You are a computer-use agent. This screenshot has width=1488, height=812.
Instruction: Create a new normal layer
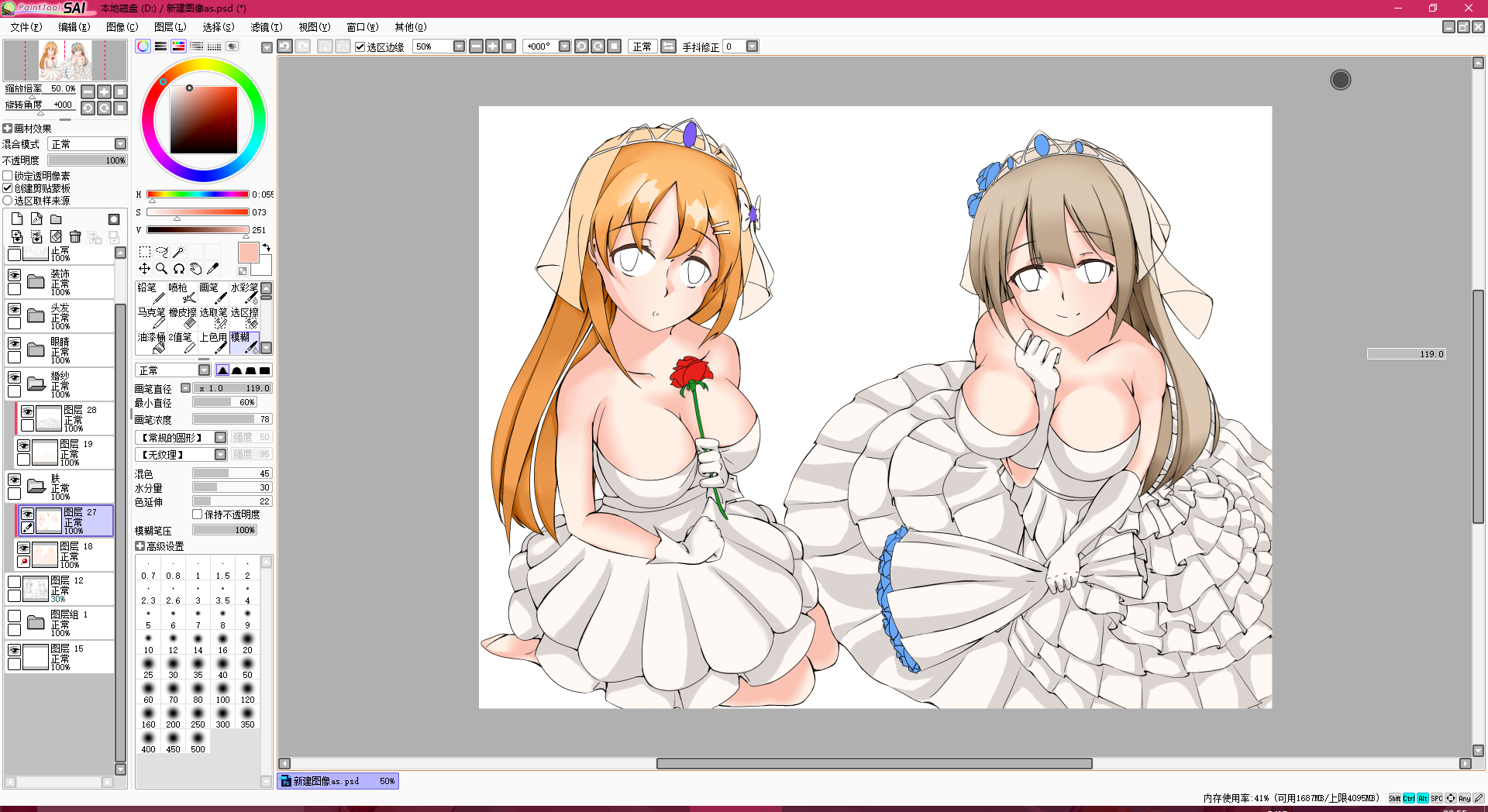click(x=17, y=219)
